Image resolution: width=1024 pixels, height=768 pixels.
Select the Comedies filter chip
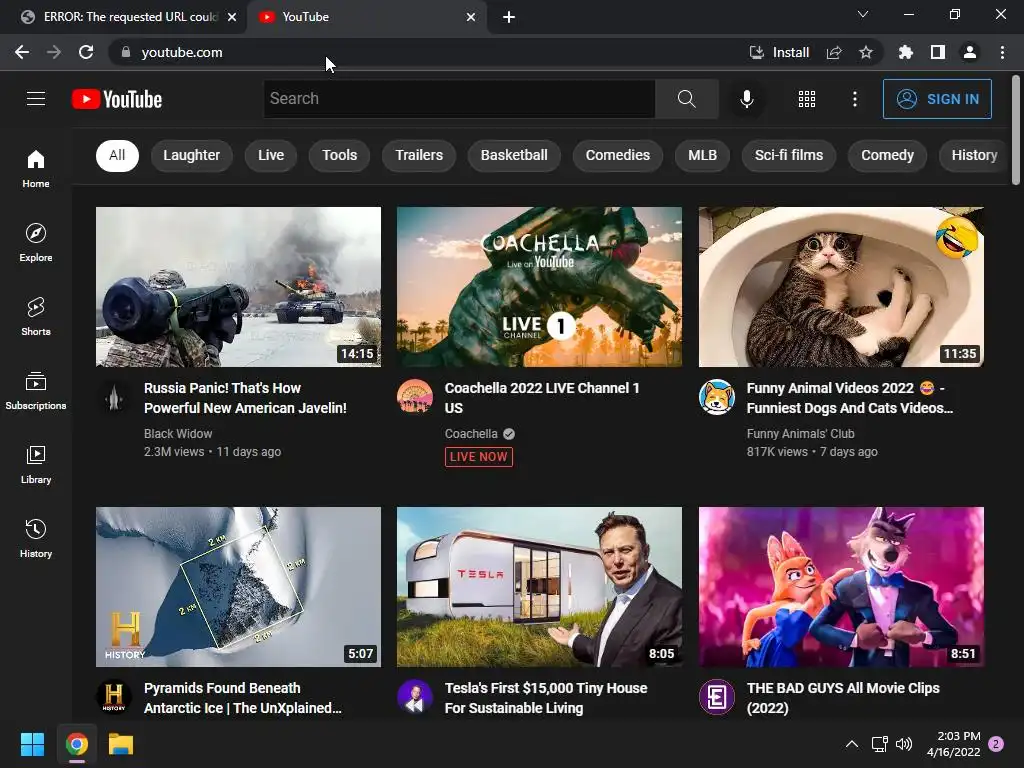point(618,155)
